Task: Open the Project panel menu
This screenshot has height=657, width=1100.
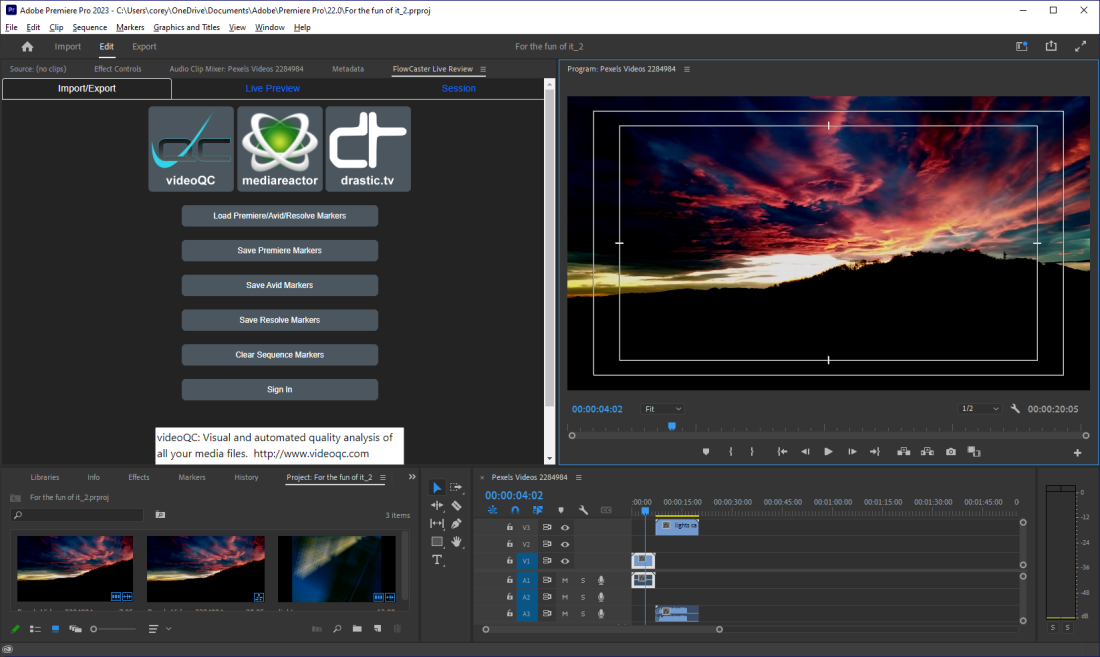Action: [x=382, y=477]
